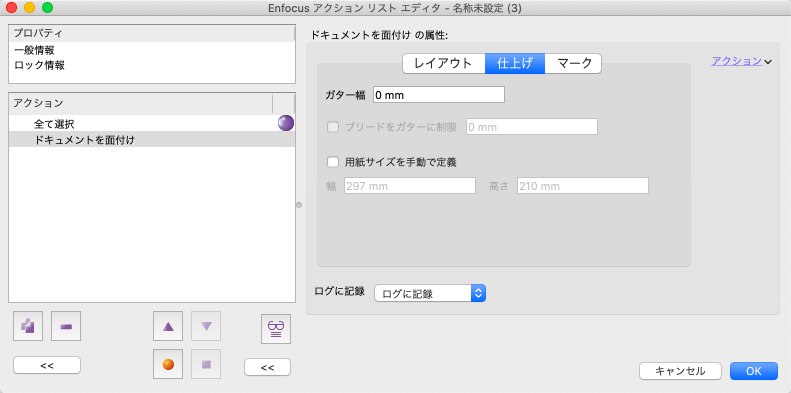Click purple sphere icon beside 全て選択
This screenshot has height=393, width=791.
pyautogui.click(x=286, y=123)
